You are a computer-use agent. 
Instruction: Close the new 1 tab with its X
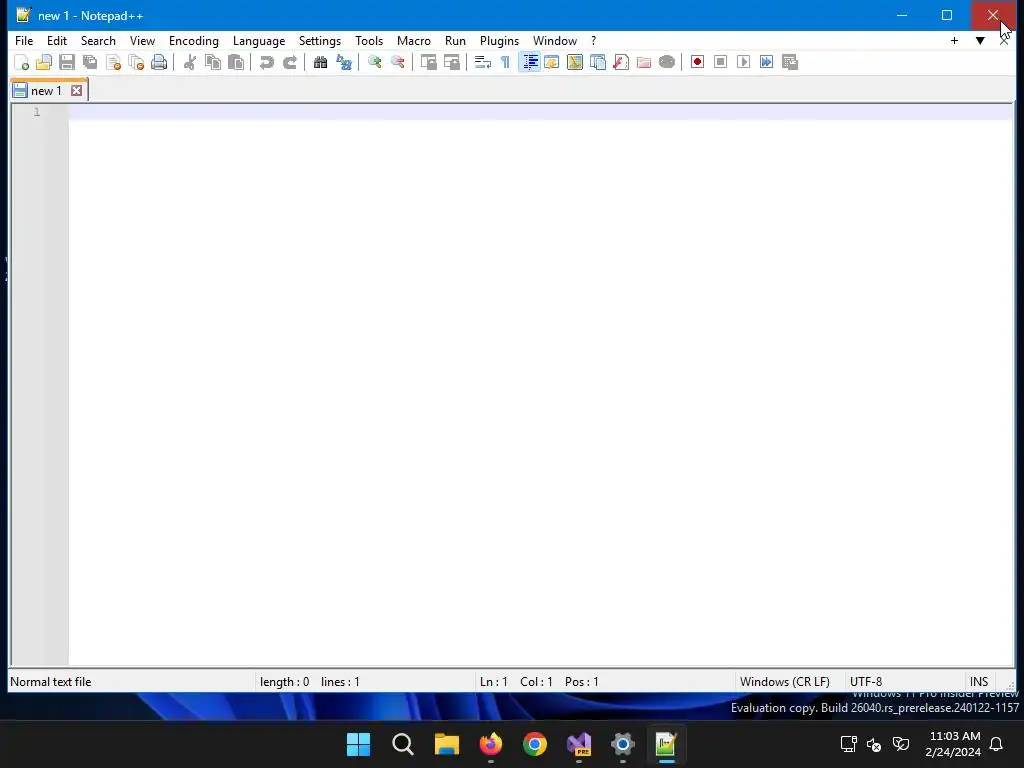click(x=76, y=90)
